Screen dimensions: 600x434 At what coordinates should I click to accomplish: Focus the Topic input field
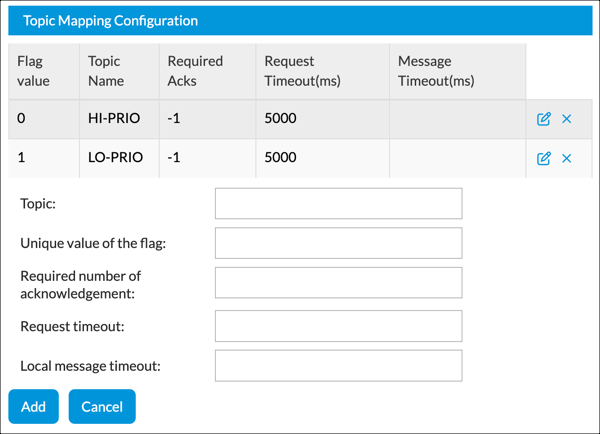pos(339,204)
